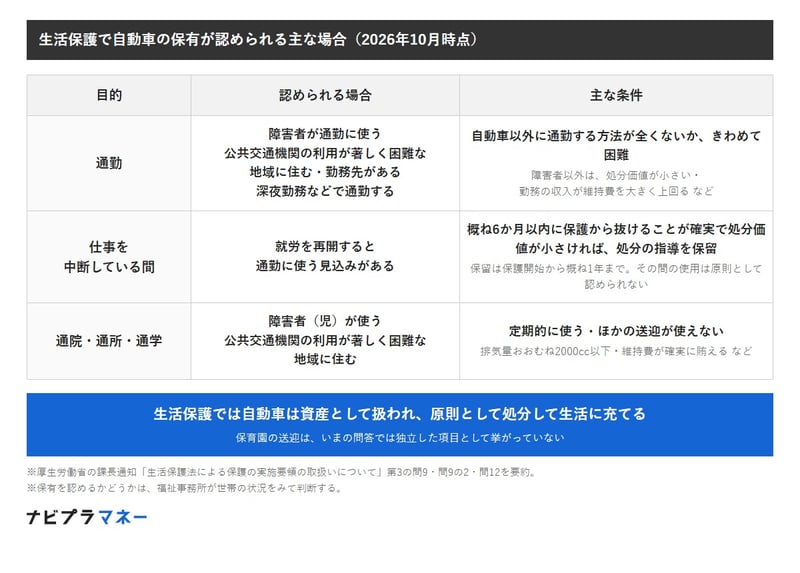Click the cell 就労を再開すると通勤に使う見込みがある
800x573 pixels.
click(x=325, y=257)
